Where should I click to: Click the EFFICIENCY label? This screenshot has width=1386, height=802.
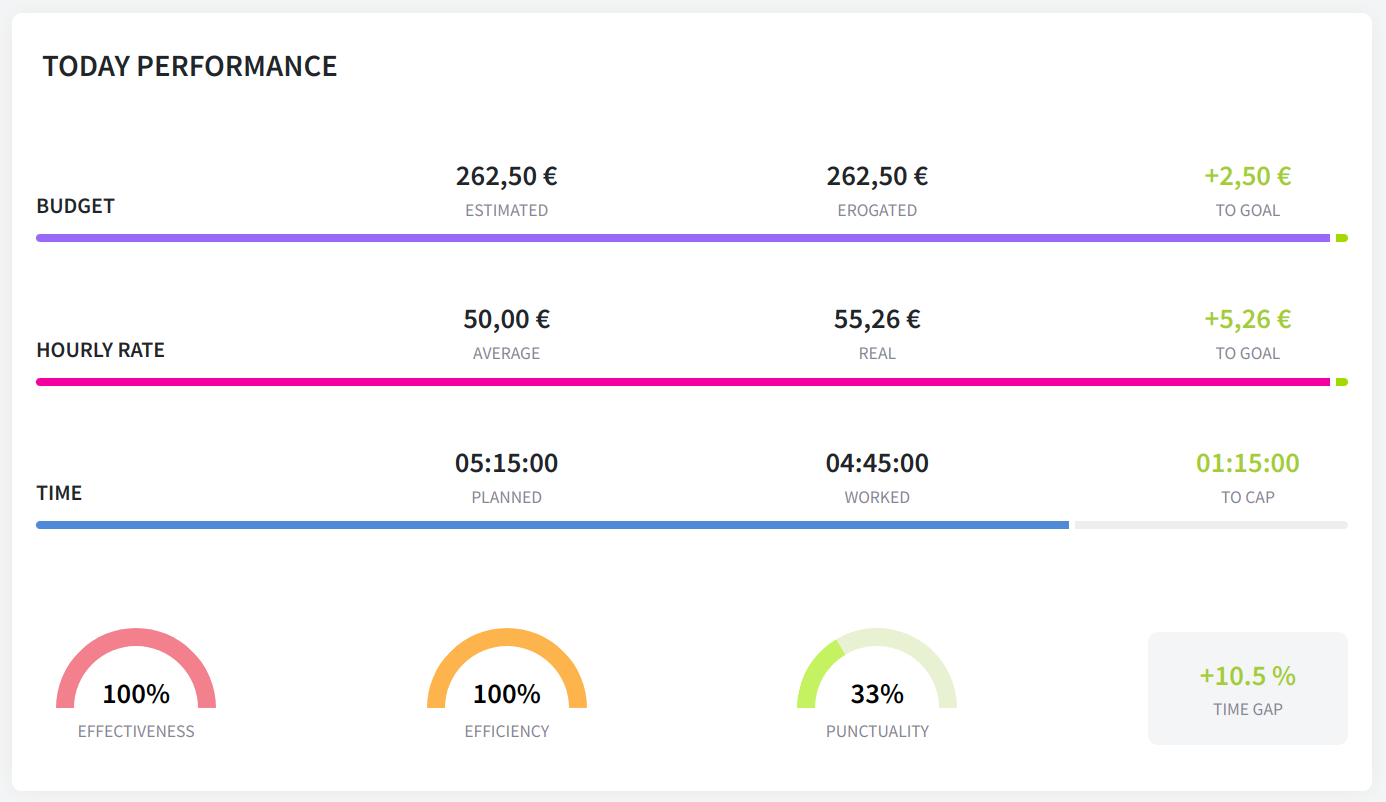tap(507, 731)
